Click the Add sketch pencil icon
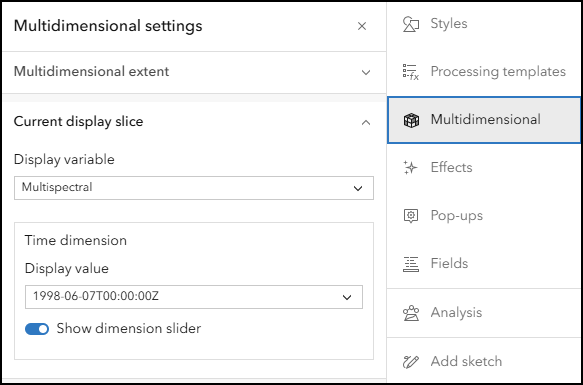 click(x=411, y=362)
